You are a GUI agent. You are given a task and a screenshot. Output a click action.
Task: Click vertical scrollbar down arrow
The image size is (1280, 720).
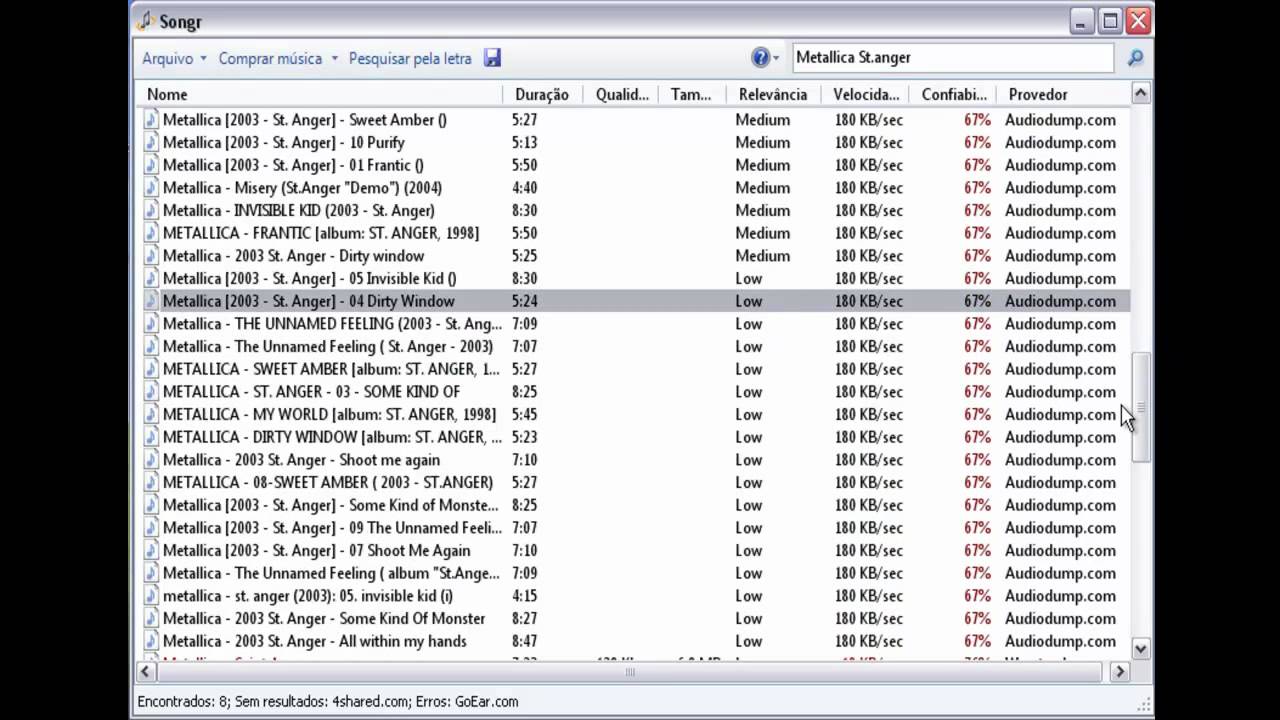coord(1141,649)
